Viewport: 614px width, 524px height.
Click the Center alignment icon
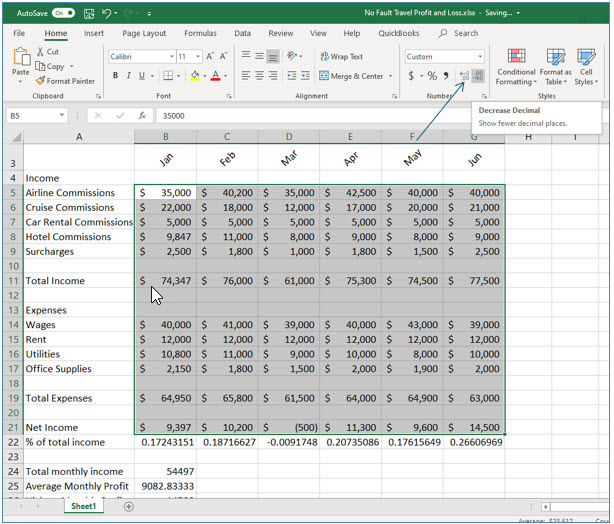pyautogui.click(x=259, y=75)
